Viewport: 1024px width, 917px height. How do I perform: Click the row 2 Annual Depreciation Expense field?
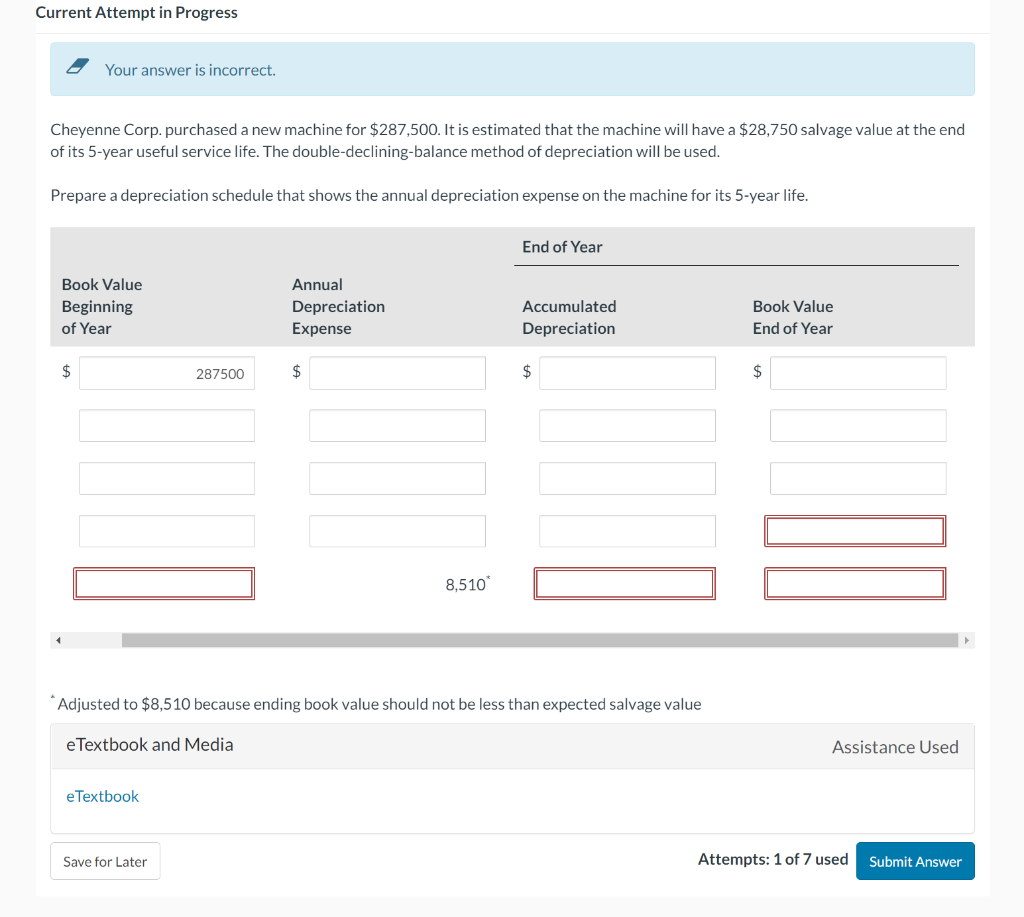click(397, 426)
